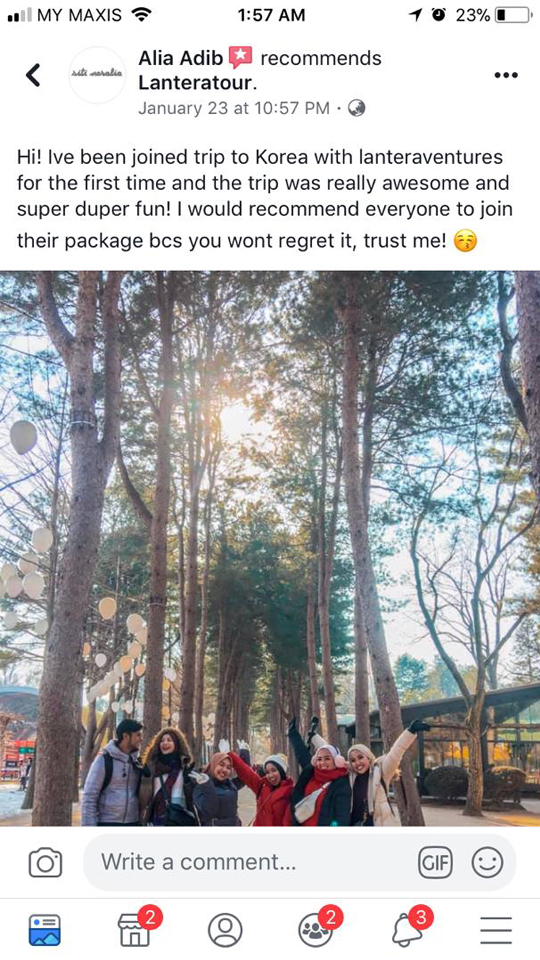Open the Notifications bell
540x960 pixels.
410,928
